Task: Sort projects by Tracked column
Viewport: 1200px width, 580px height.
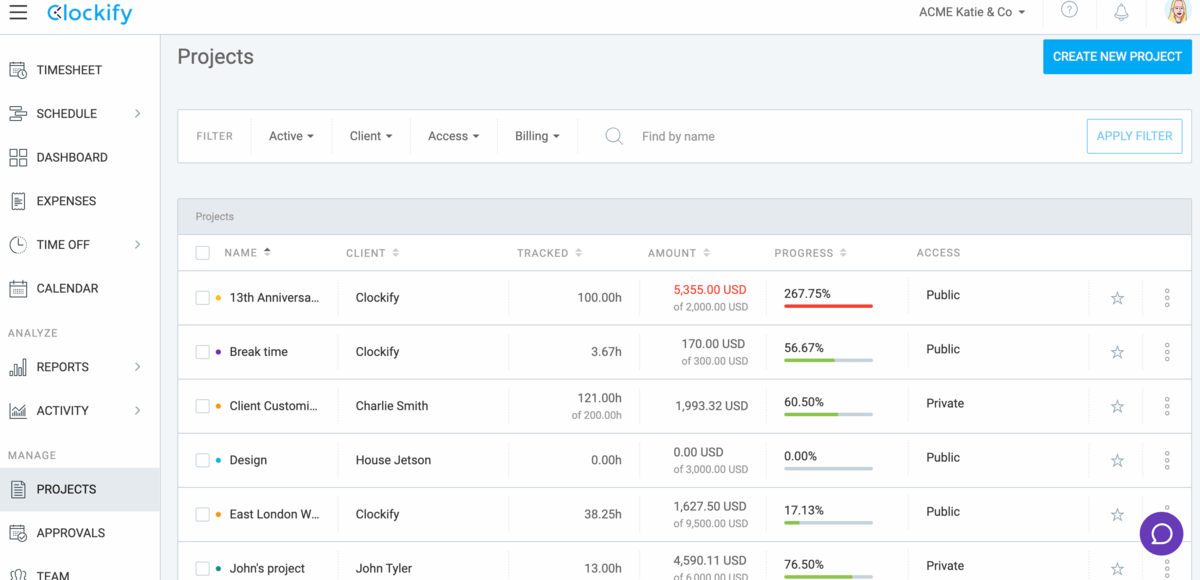Action: [x=550, y=253]
